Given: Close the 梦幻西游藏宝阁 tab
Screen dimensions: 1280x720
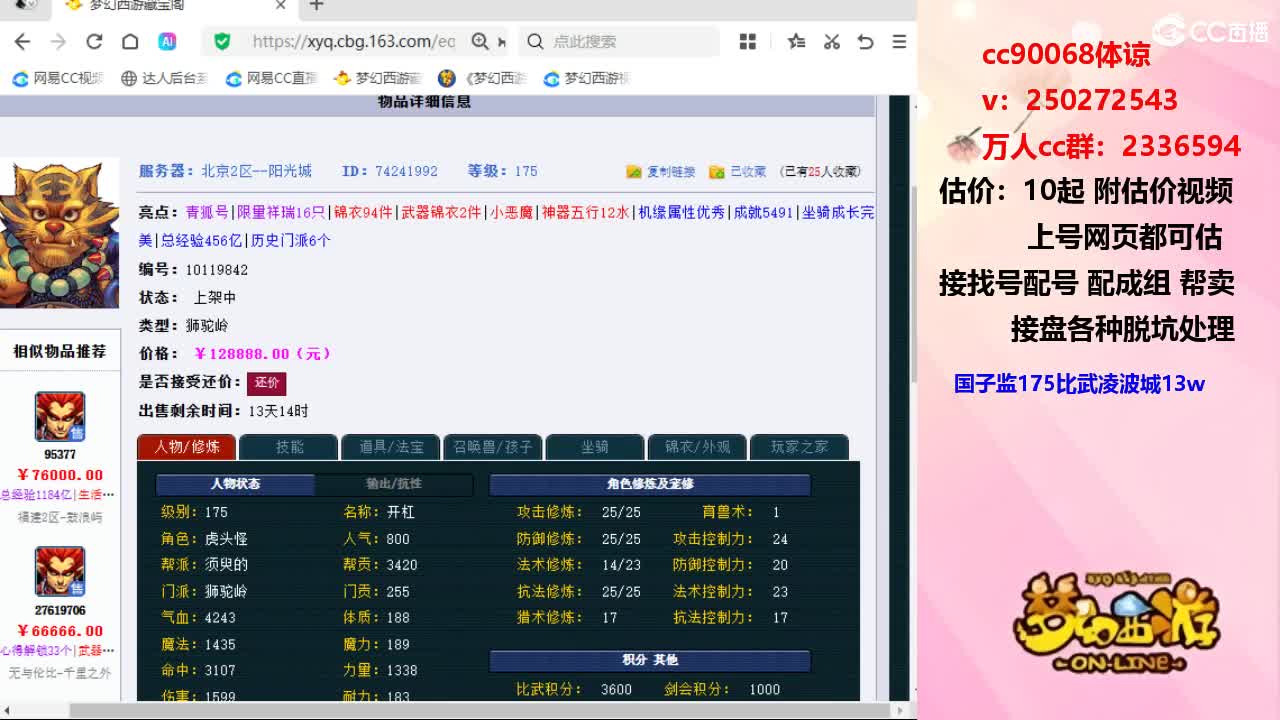Looking at the screenshot, I should click(x=281, y=6).
